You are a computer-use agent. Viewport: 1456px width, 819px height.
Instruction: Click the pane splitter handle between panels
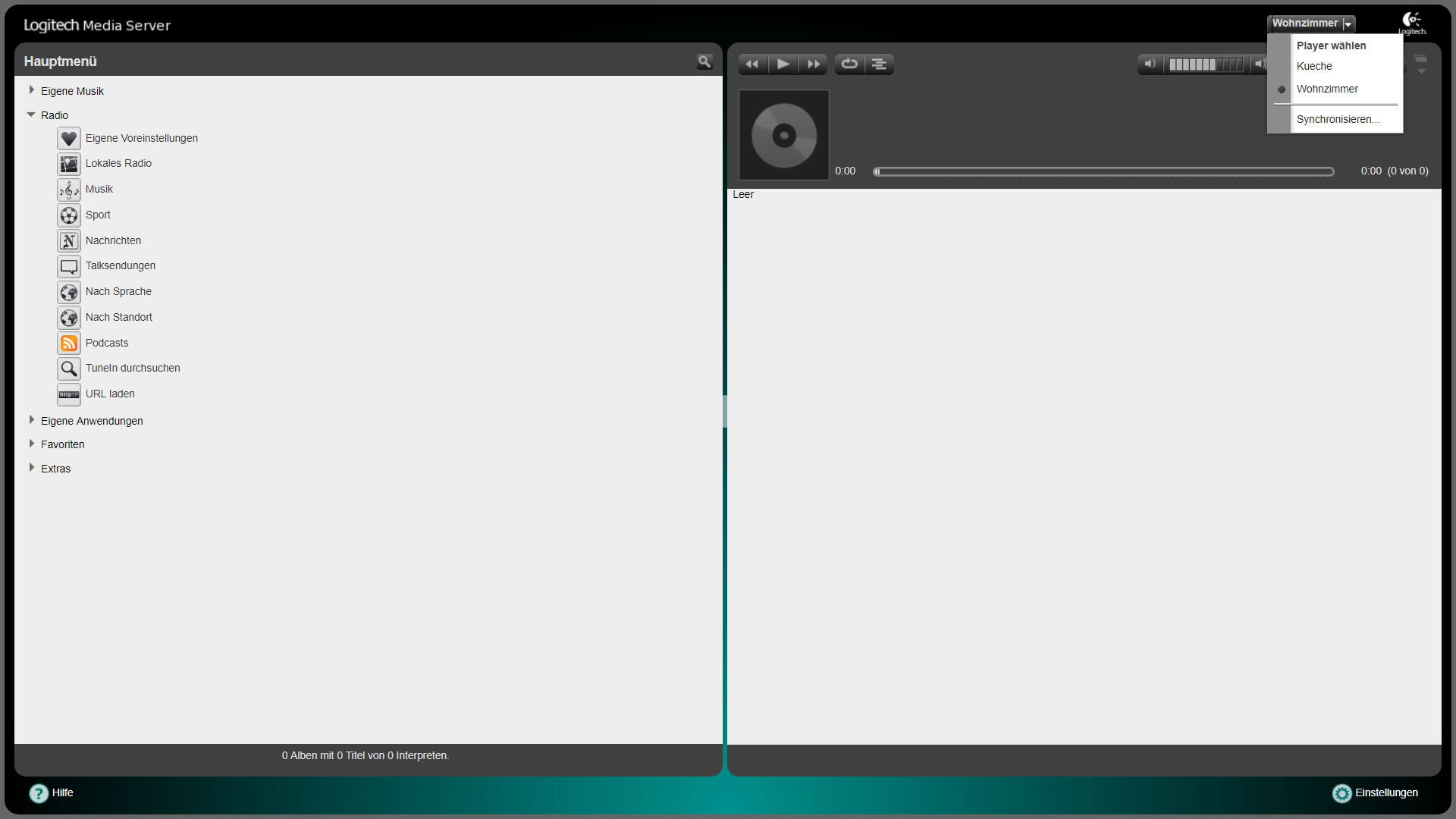[x=725, y=411]
